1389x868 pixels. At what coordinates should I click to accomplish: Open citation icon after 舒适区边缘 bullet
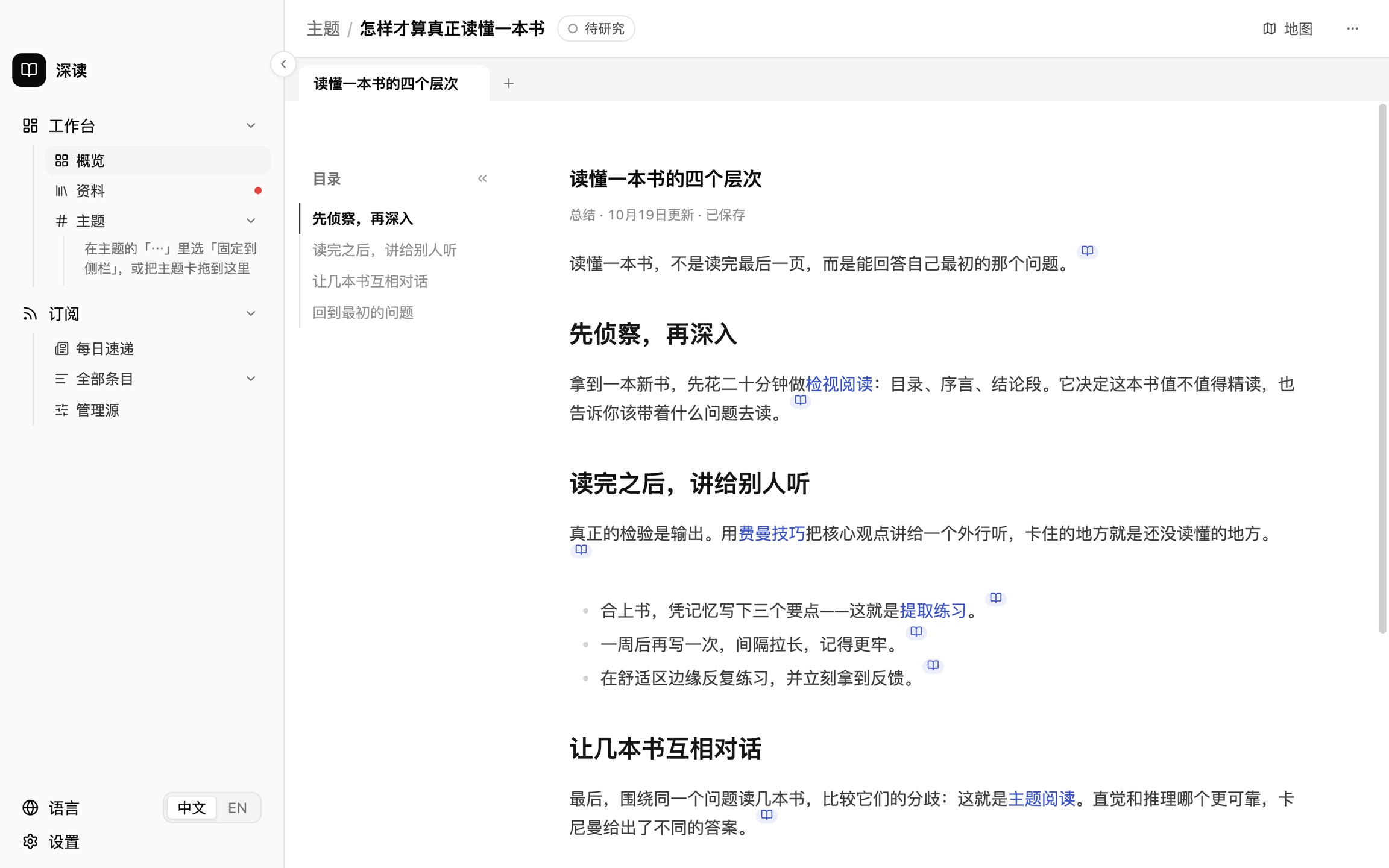(x=933, y=665)
